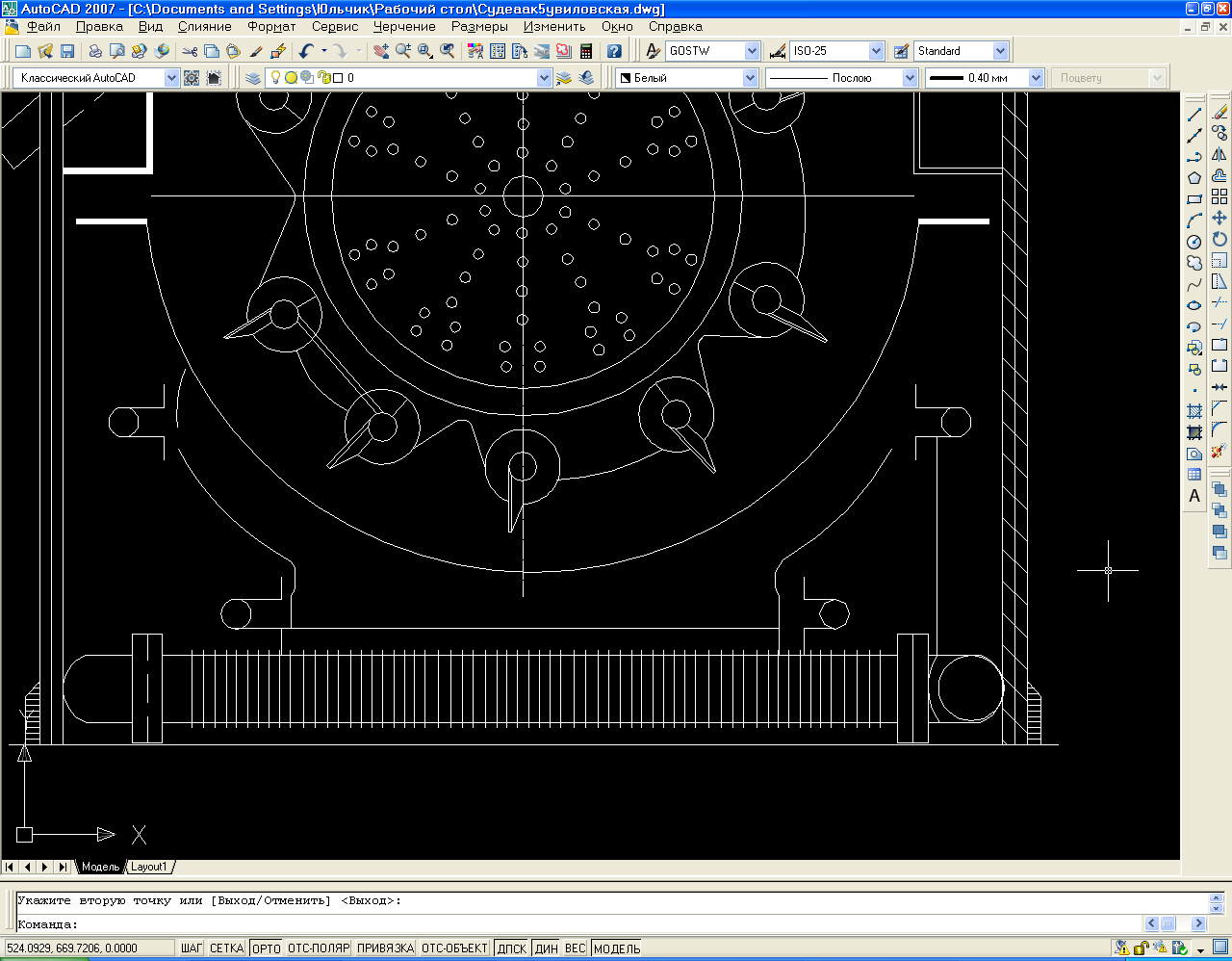The width and height of the screenshot is (1232, 961).
Task: Open the Черчение menu
Action: point(404,27)
